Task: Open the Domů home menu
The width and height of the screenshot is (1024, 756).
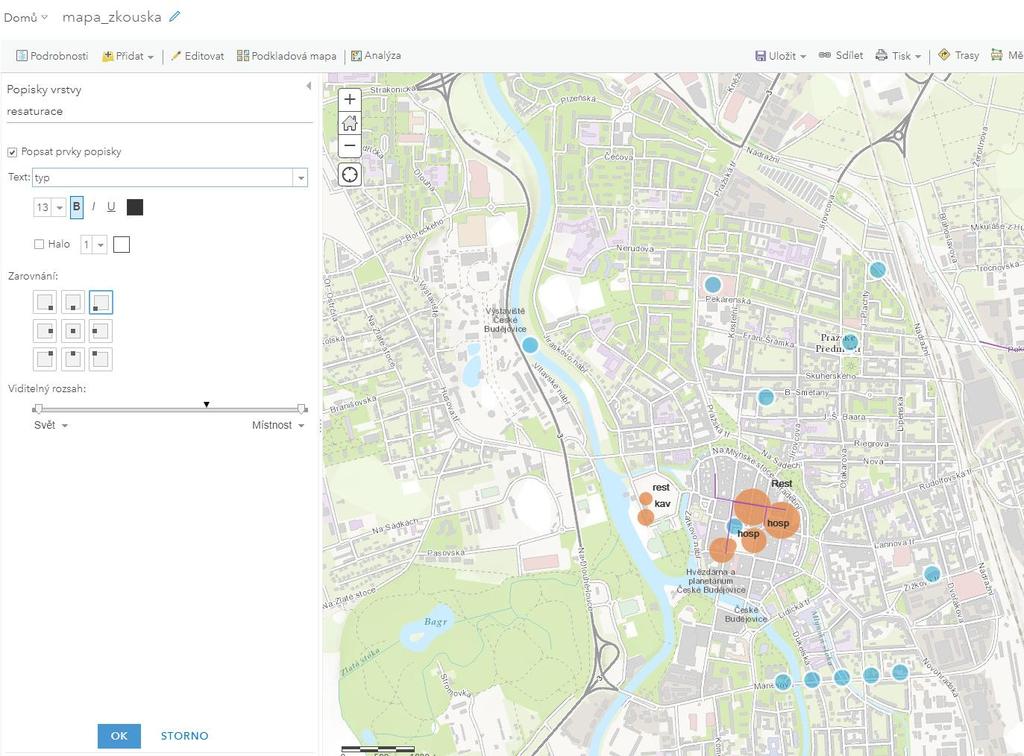Action: click(x=25, y=18)
